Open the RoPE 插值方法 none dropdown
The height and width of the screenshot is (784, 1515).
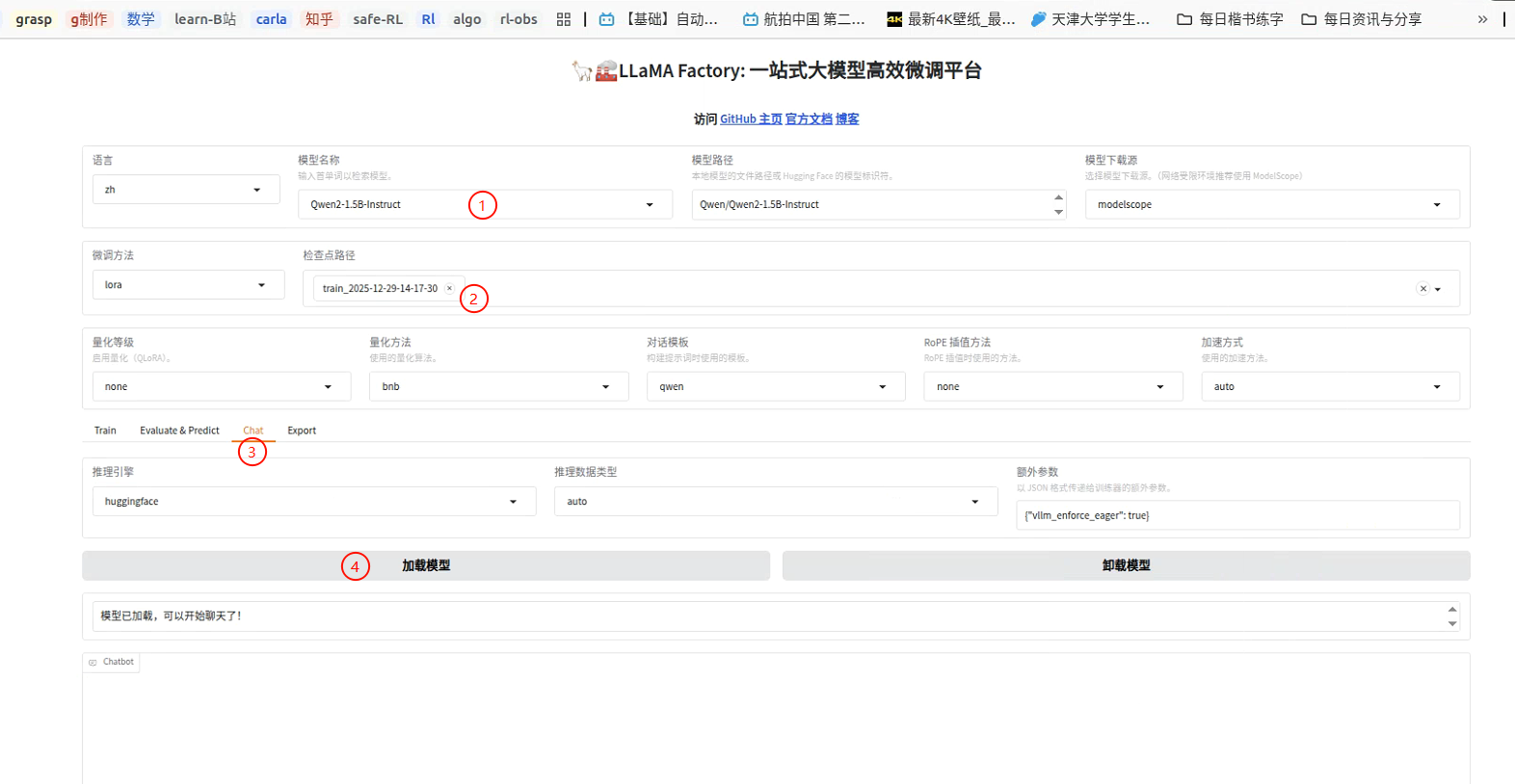tap(1052, 386)
